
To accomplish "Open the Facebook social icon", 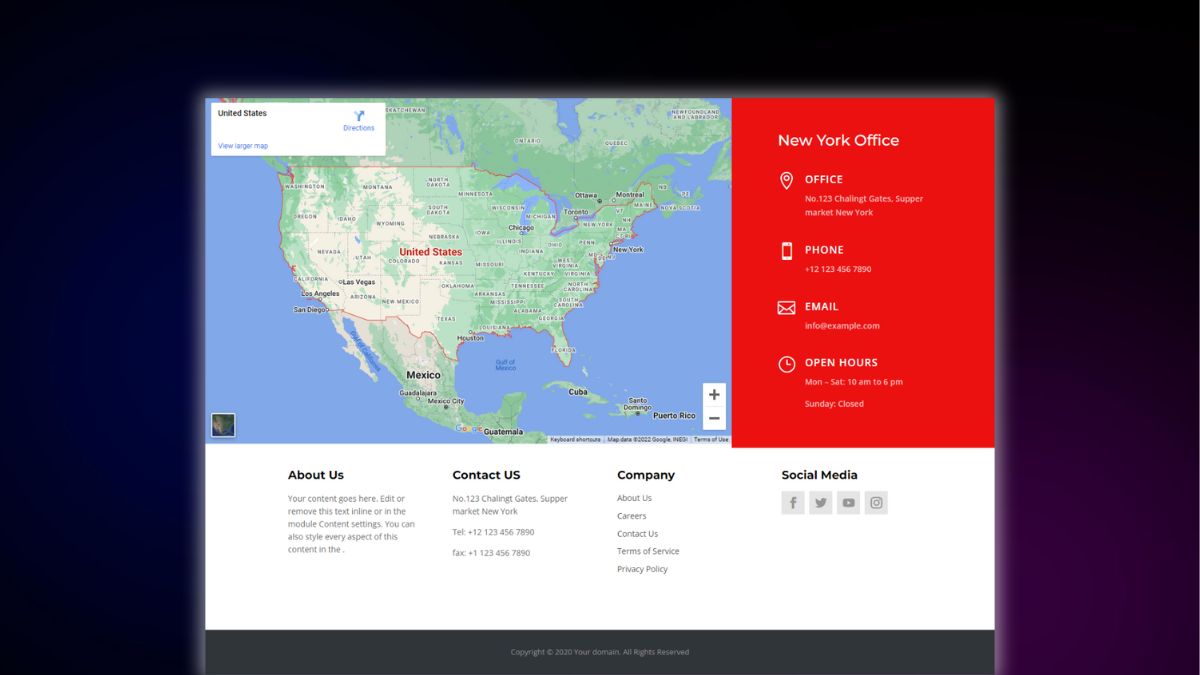I will click(793, 503).
